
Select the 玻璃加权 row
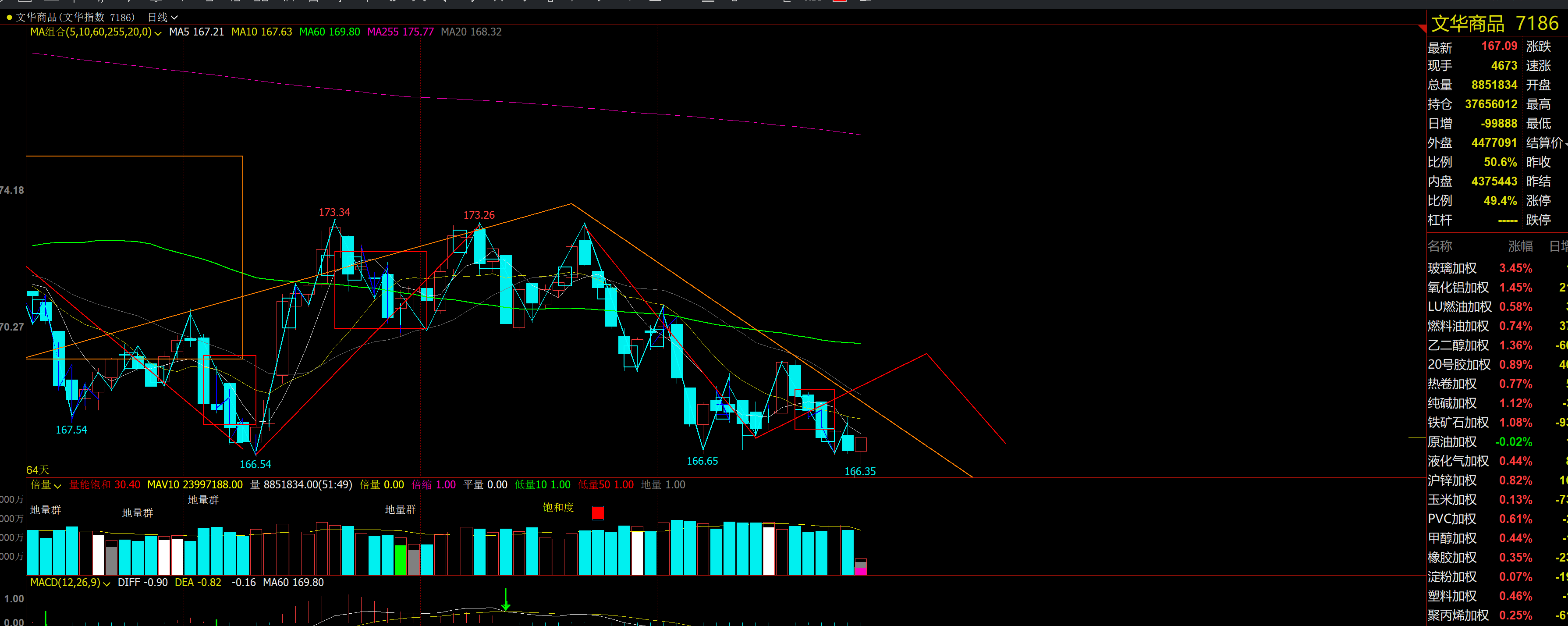pyautogui.click(x=1497, y=268)
